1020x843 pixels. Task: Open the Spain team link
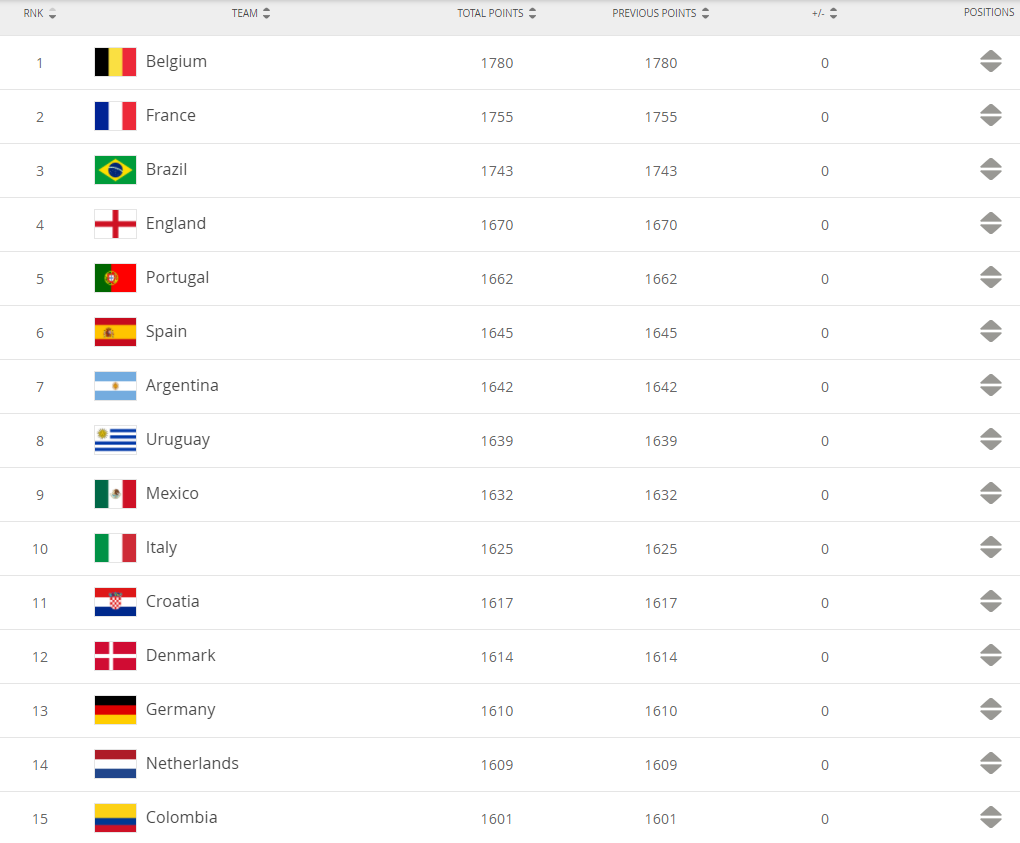166,332
